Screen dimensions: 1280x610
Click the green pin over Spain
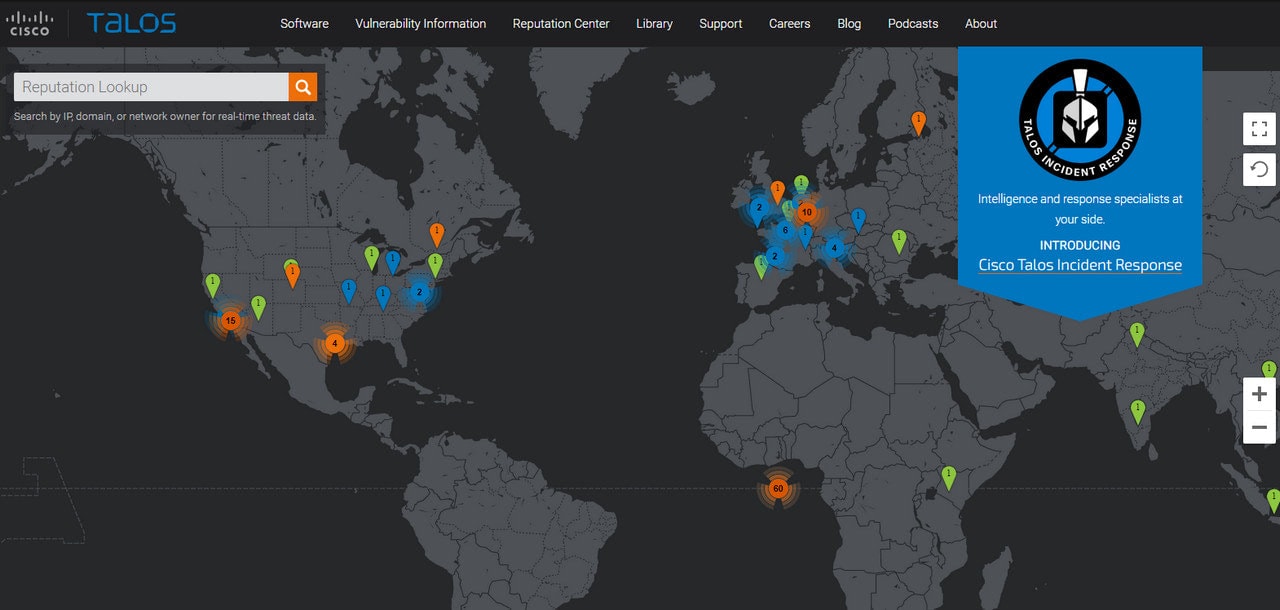[x=761, y=266]
